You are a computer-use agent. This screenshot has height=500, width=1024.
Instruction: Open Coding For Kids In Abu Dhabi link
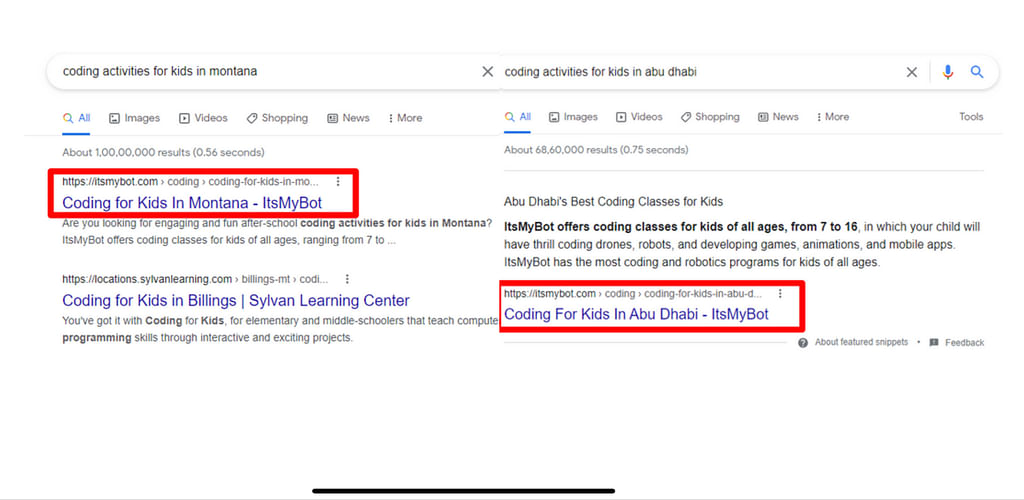coord(636,314)
